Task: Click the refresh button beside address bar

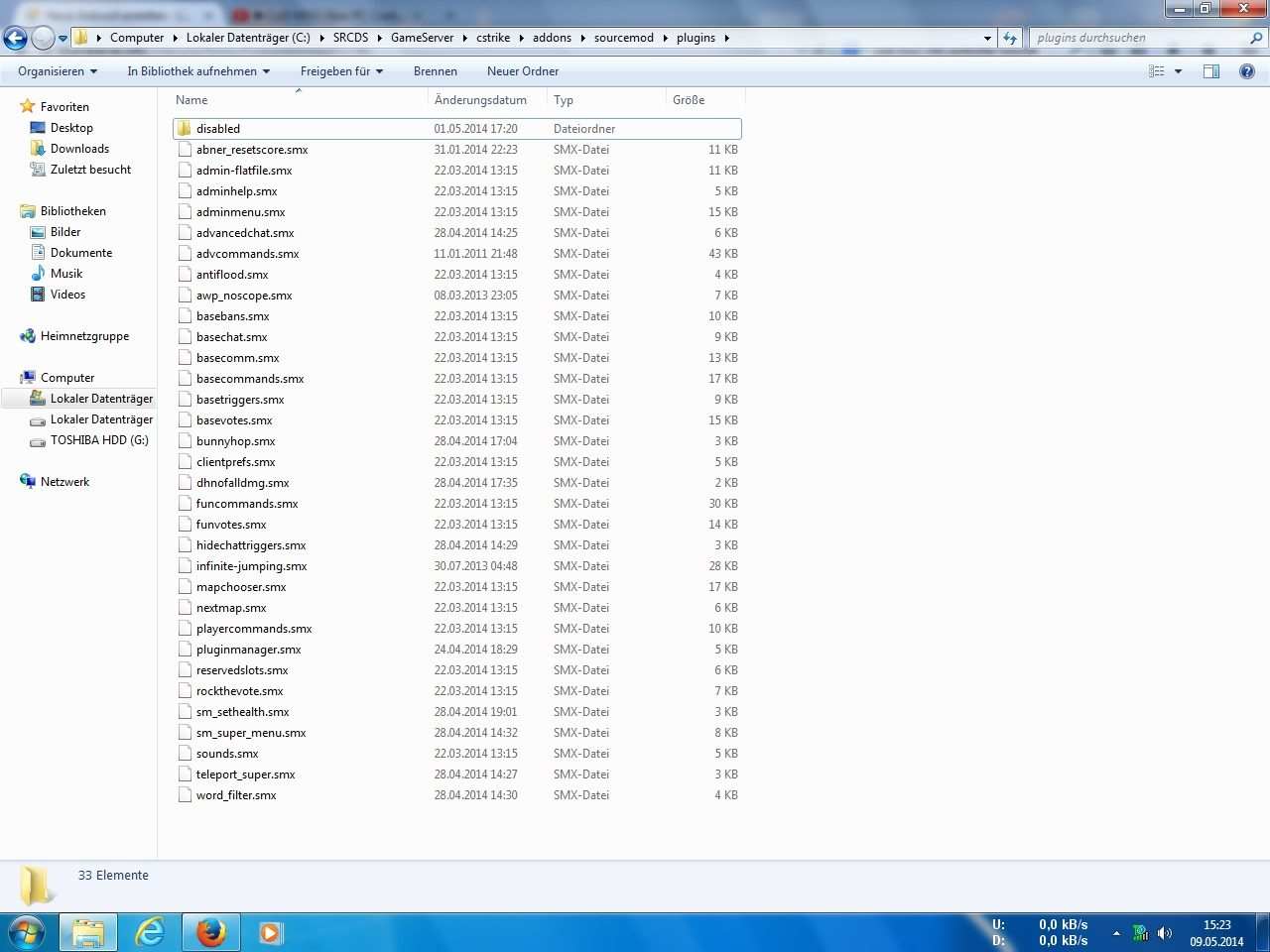Action: [x=1010, y=38]
